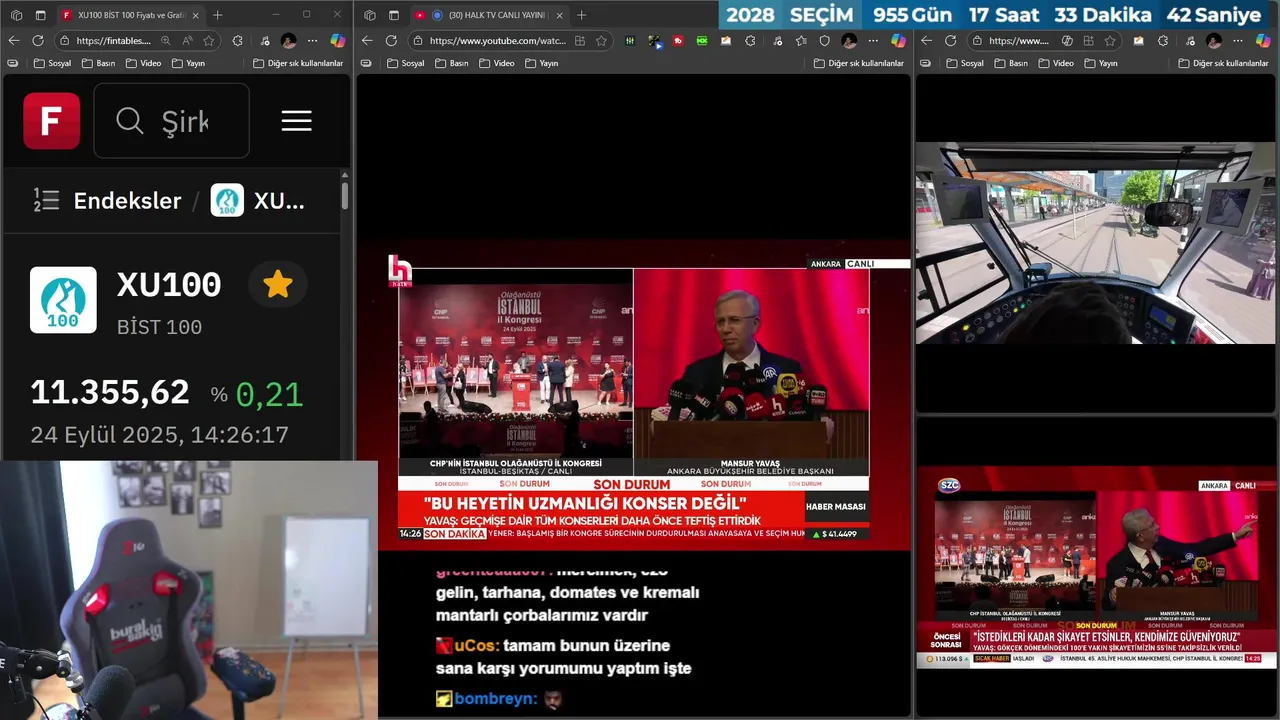This screenshot has height=720, width=1280.
Task: Click the webcam overlay with gaming chair
Action: tap(189, 590)
